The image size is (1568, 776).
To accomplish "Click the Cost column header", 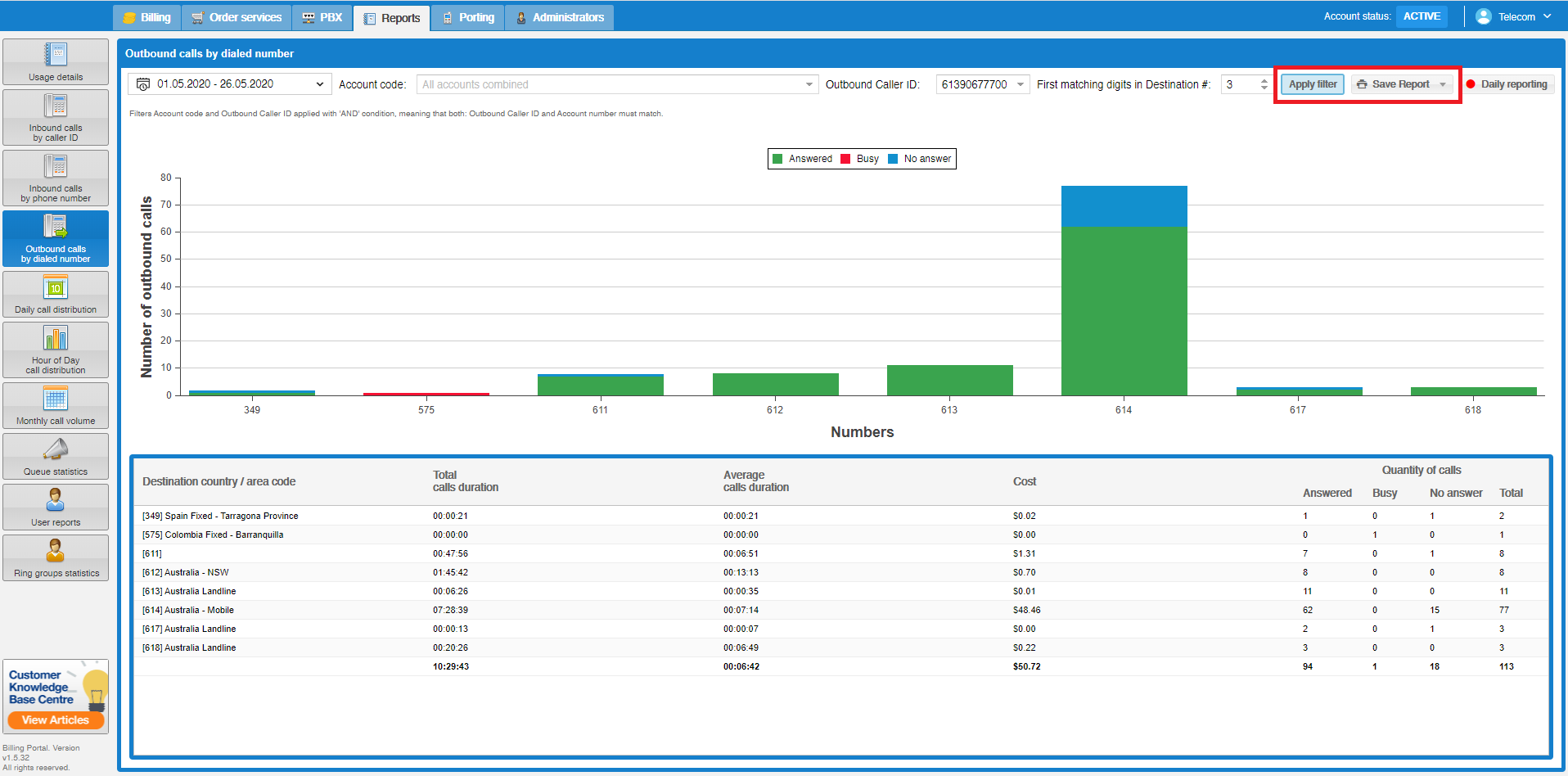I will click(x=1024, y=481).
